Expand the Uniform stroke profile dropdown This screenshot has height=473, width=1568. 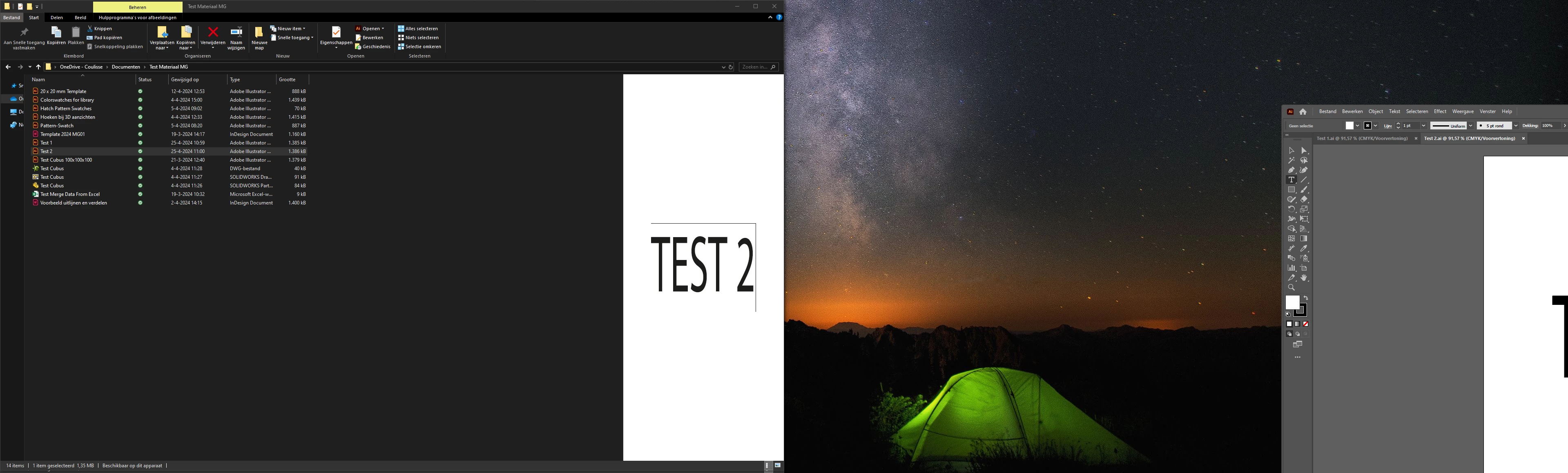(x=1471, y=126)
